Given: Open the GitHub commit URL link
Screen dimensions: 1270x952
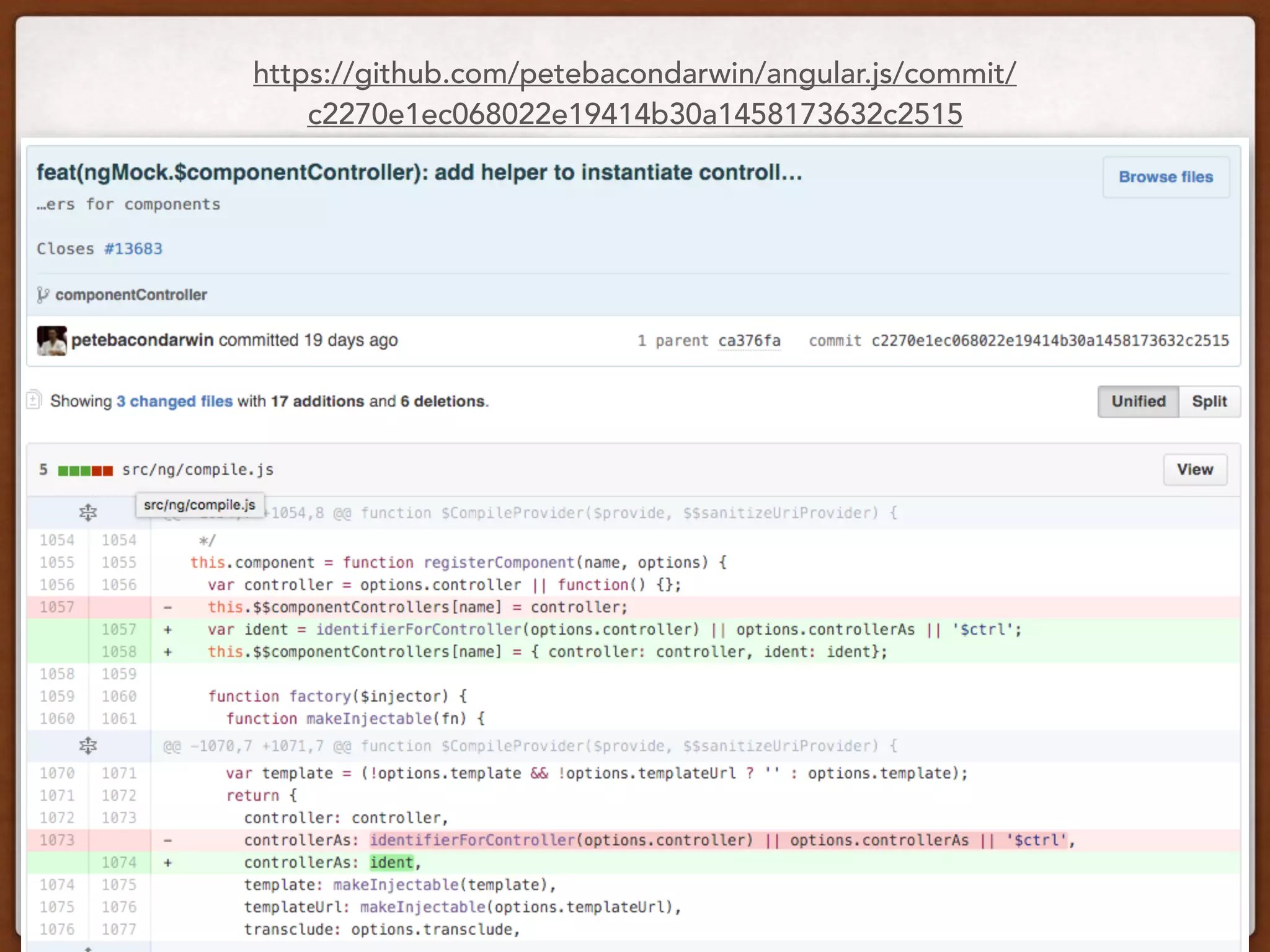Looking at the screenshot, I should click(x=635, y=94).
